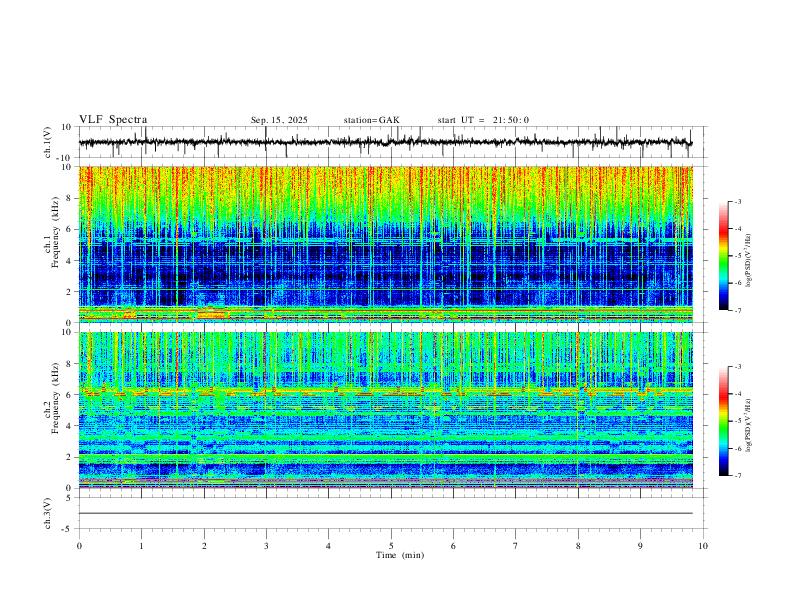Image resolution: width=792 pixels, height=612 pixels.
Task: Click the "-5" tick on ch.2 colorbar
Action: point(738,421)
